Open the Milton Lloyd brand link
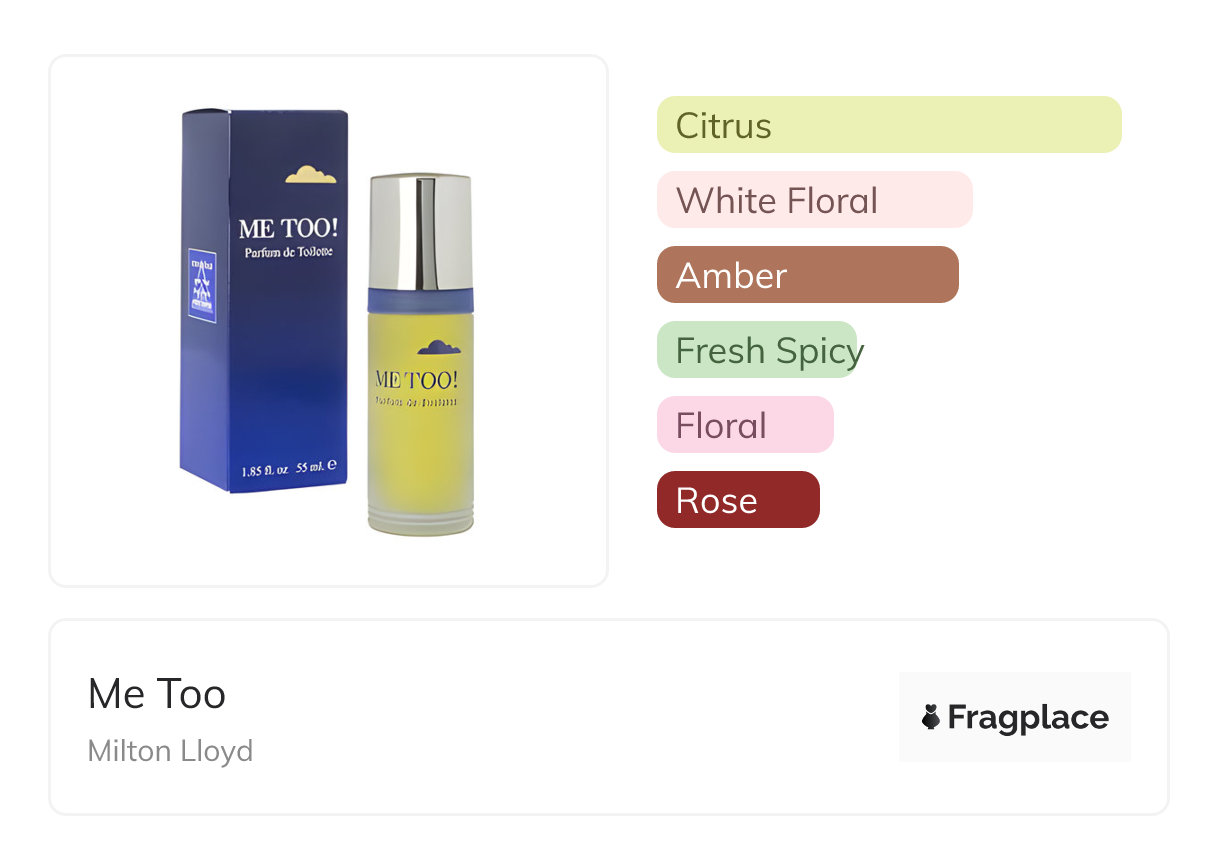The image size is (1218, 864). point(170,751)
